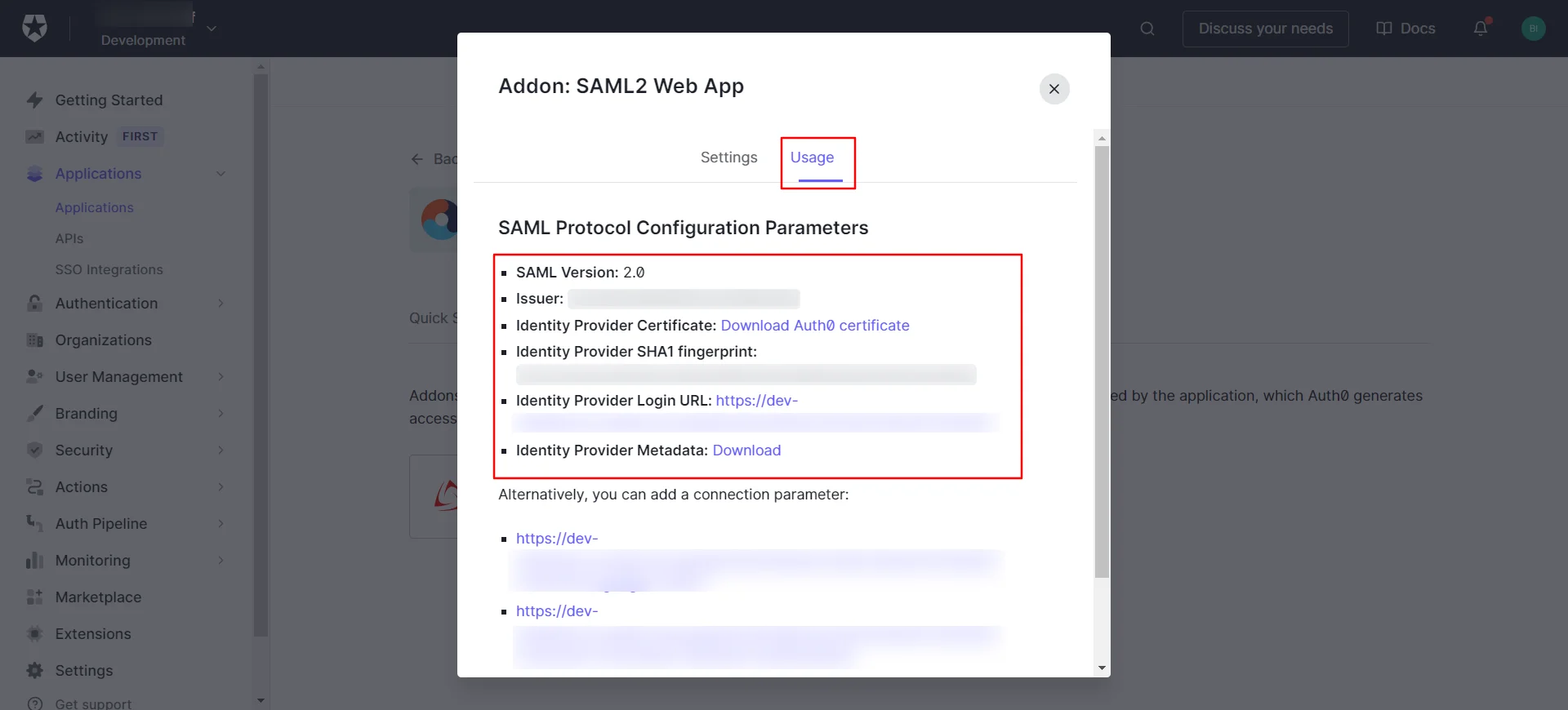Switch to the Settings tab
Image resolution: width=1568 pixels, height=710 pixels.
click(x=728, y=158)
